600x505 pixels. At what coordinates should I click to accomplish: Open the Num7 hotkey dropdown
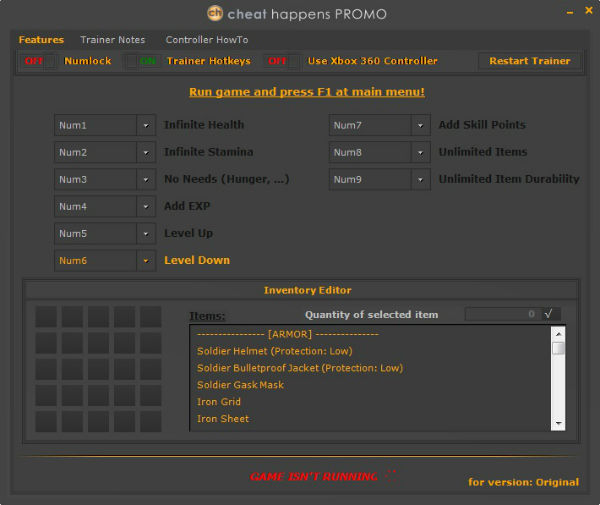point(421,125)
